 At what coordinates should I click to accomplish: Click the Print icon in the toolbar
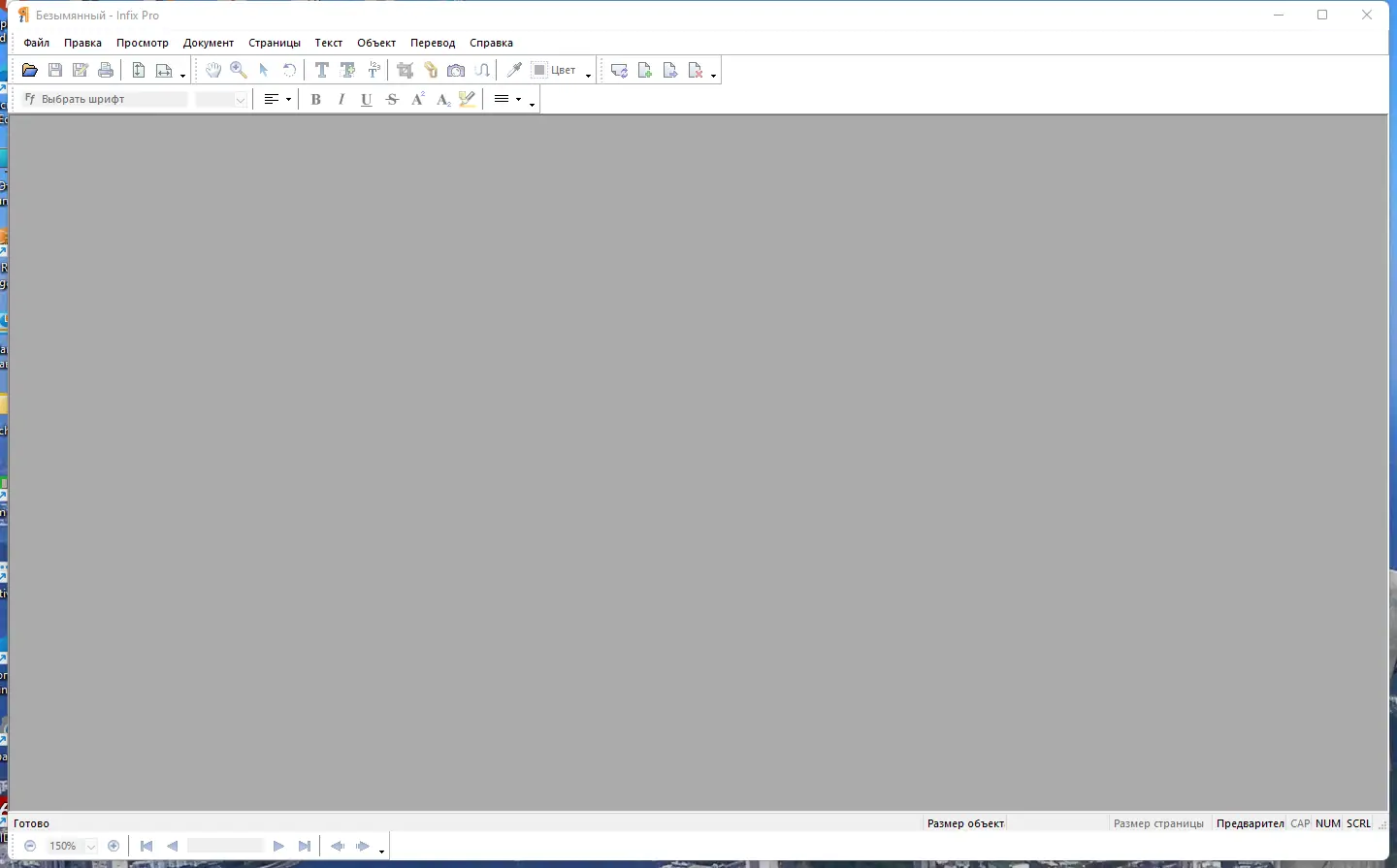pos(106,71)
